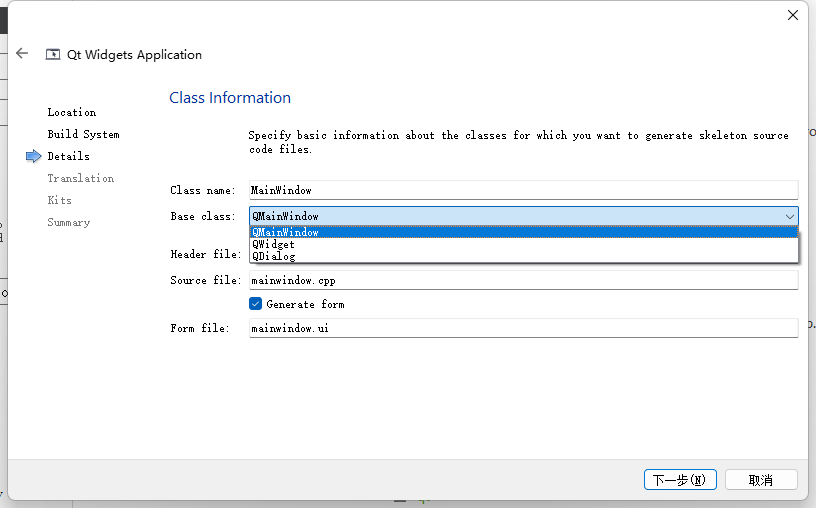This screenshot has height=508, width=816.
Task: Click the Class name label
Action: pos(203,190)
